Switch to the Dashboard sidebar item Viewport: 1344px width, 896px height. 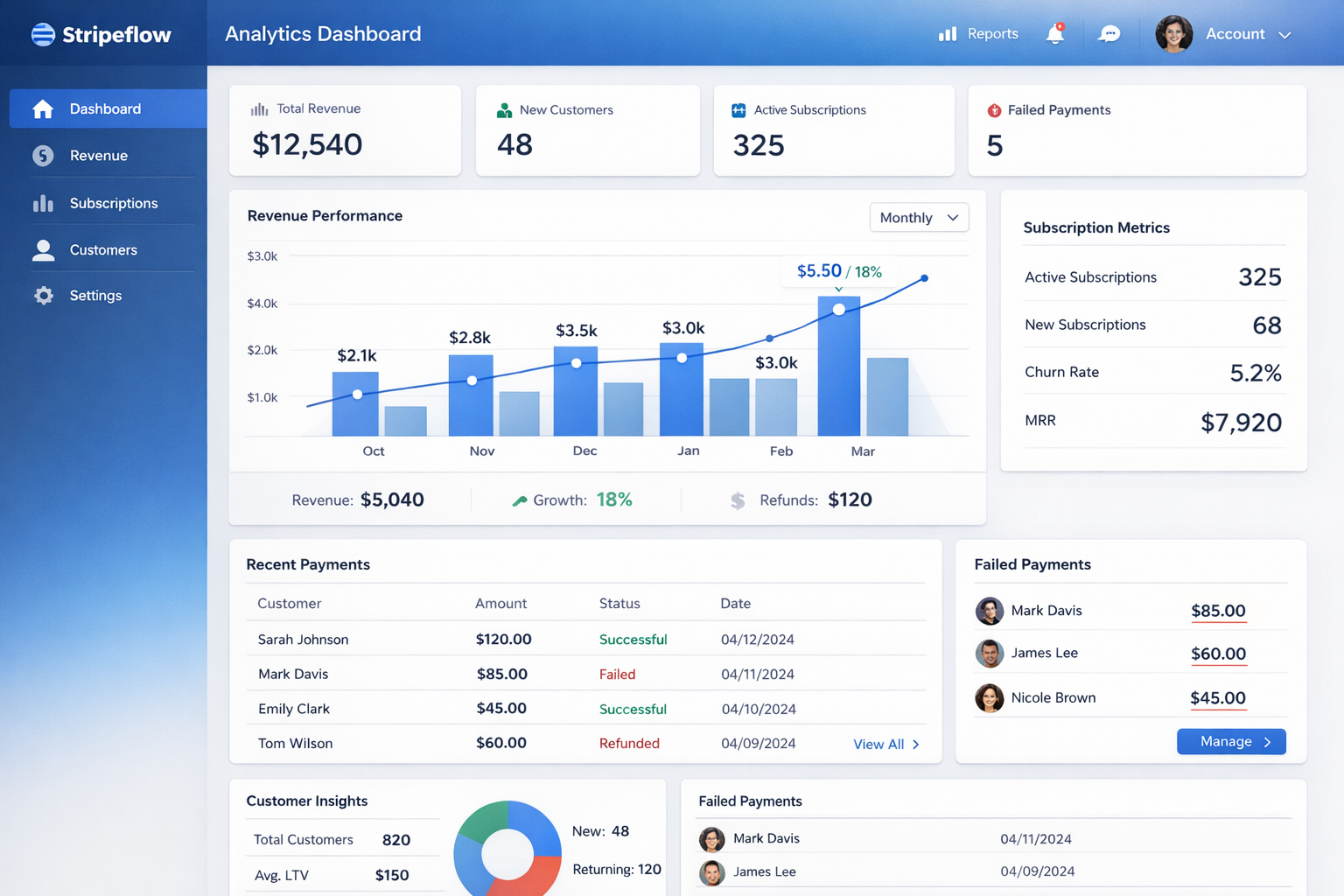coord(105,108)
